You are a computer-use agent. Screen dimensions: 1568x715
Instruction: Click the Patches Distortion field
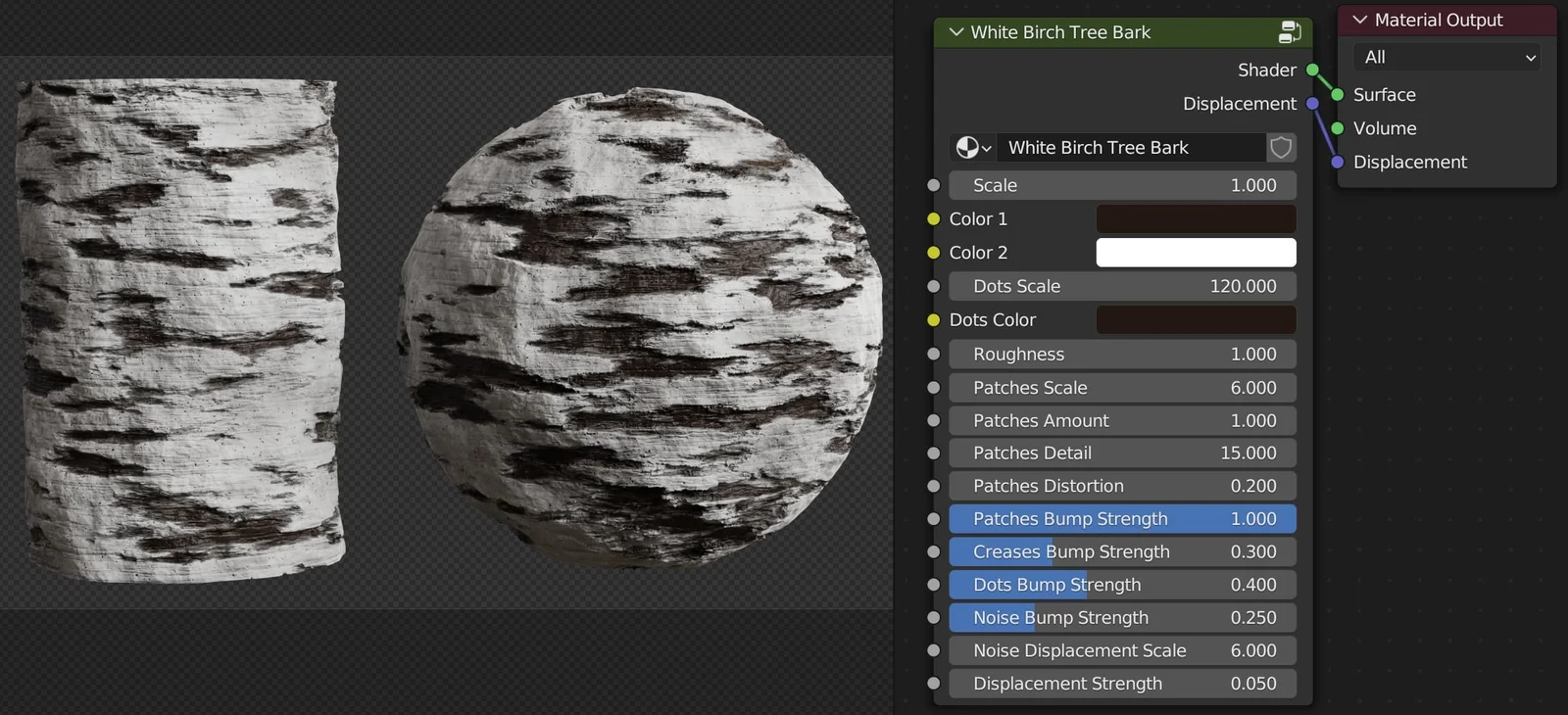point(1122,487)
